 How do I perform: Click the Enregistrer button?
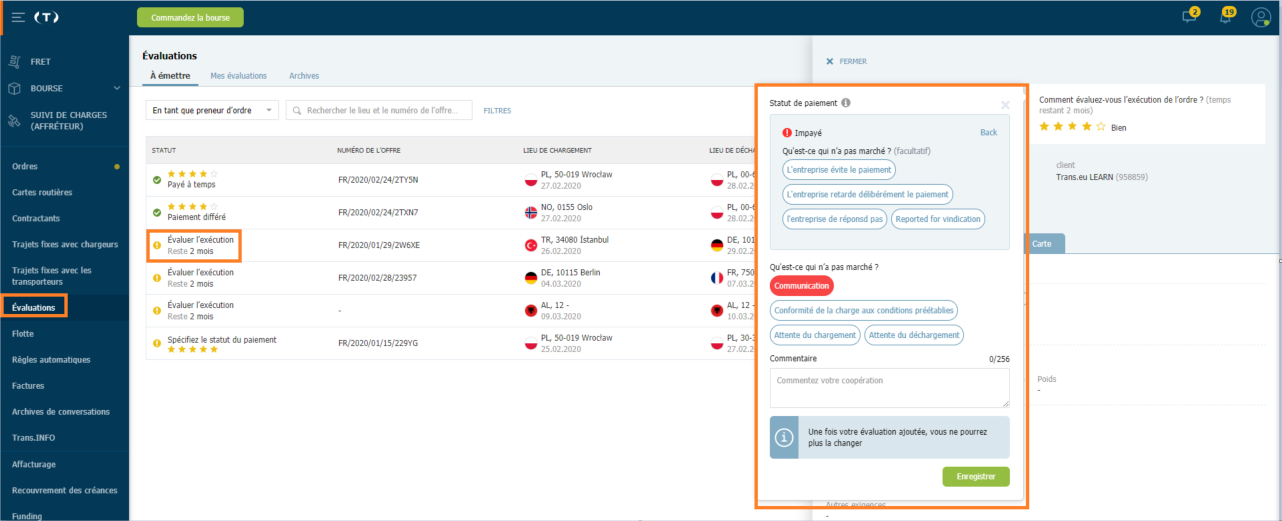[x=976, y=477]
